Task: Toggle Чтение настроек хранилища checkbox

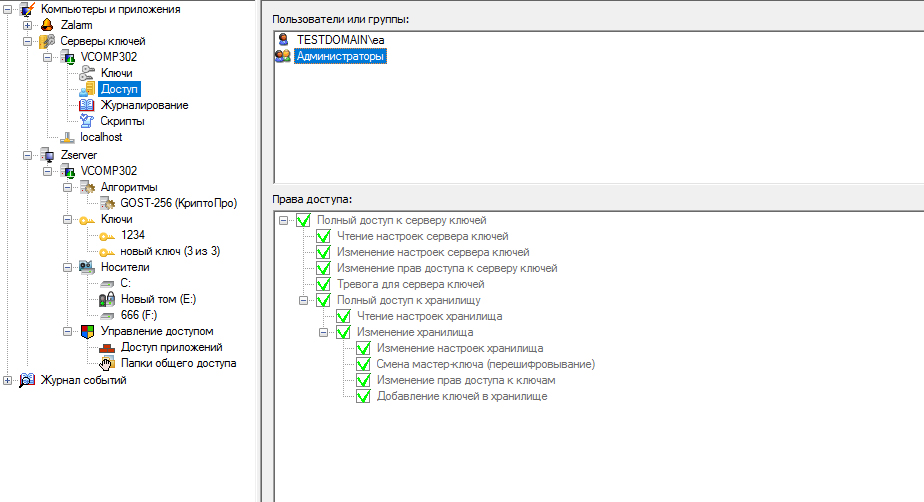Action: (344, 316)
